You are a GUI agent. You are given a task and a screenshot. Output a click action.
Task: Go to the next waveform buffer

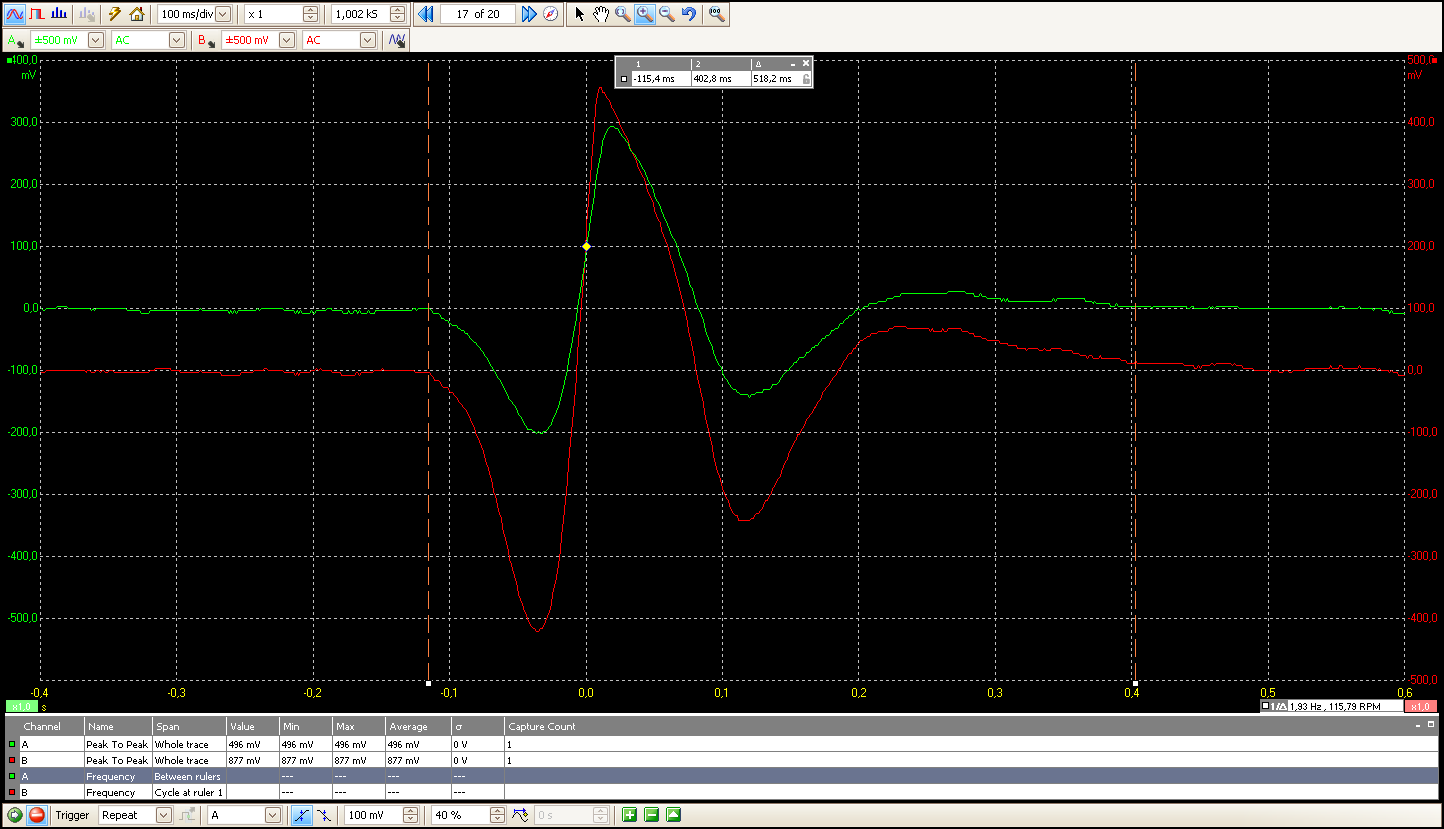[529, 14]
